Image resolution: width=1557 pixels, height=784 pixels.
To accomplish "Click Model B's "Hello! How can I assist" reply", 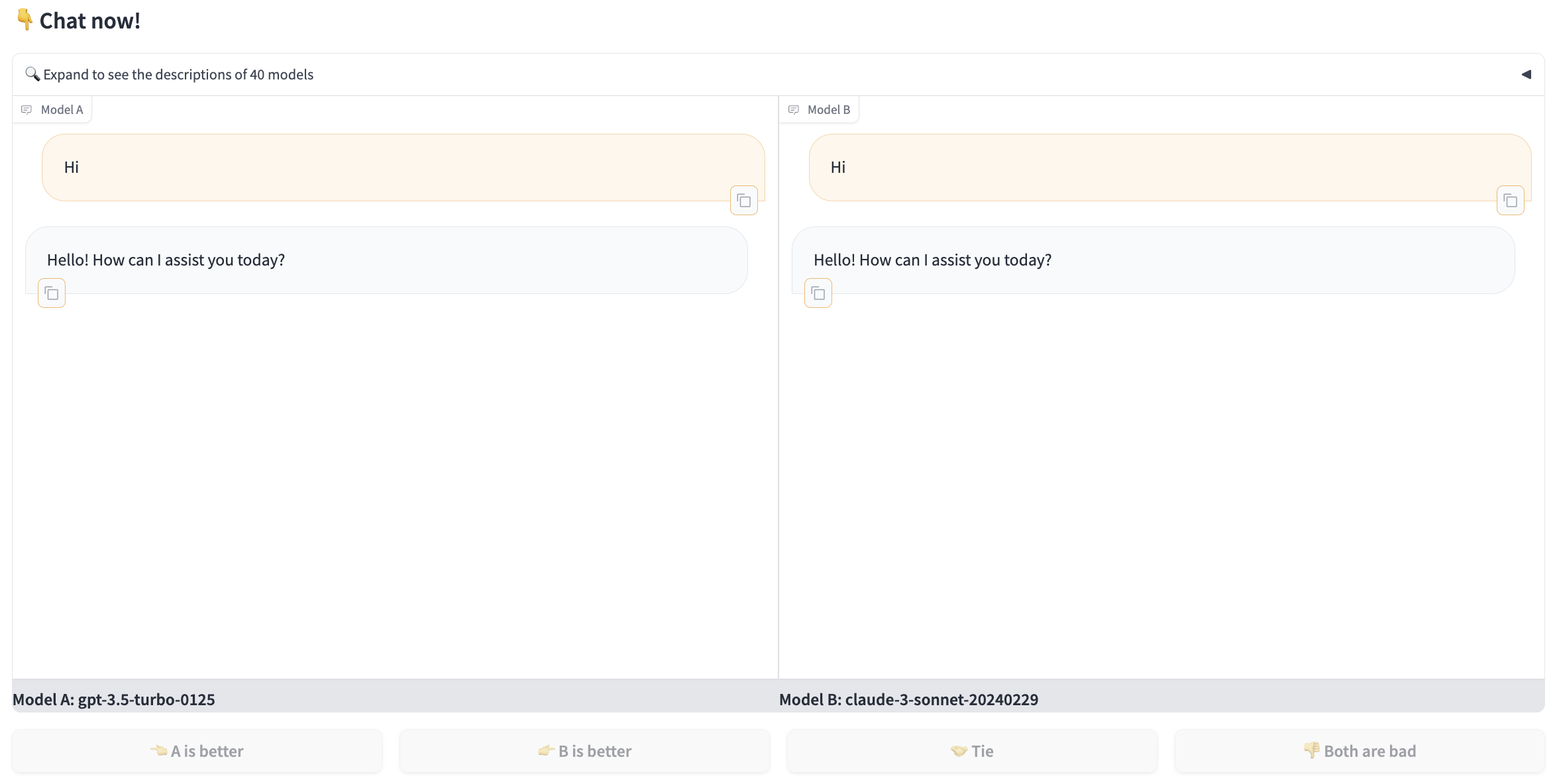I will (932, 260).
